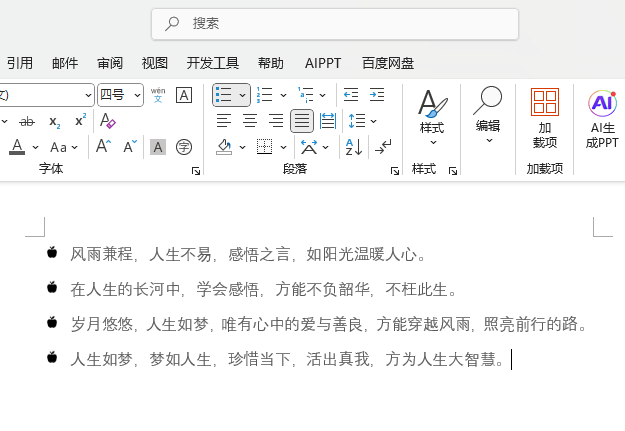This screenshot has width=625, height=431.
Task: Toggle character shading
Action: pyautogui.click(x=158, y=147)
